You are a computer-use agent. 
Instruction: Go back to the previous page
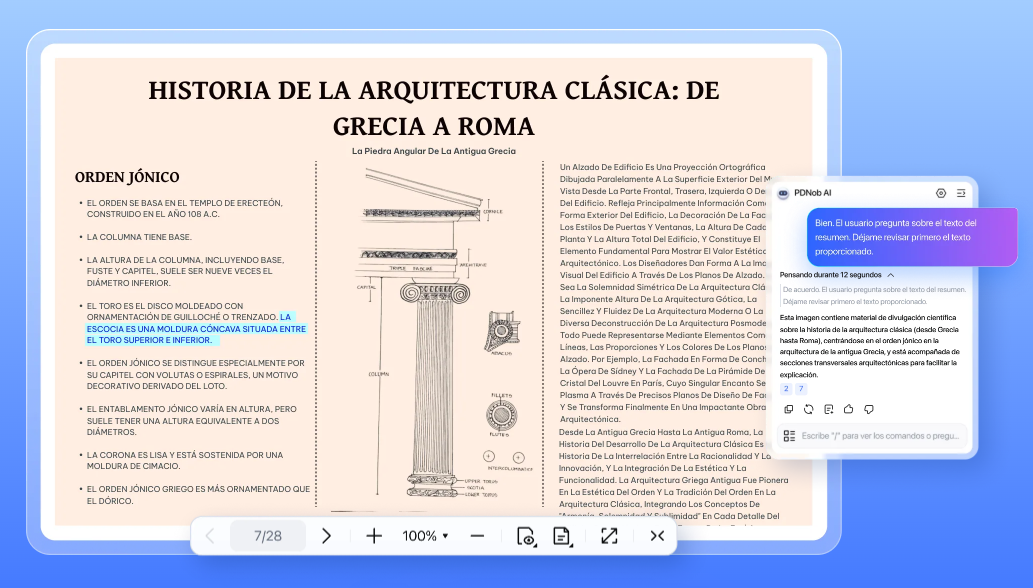click(210, 536)
